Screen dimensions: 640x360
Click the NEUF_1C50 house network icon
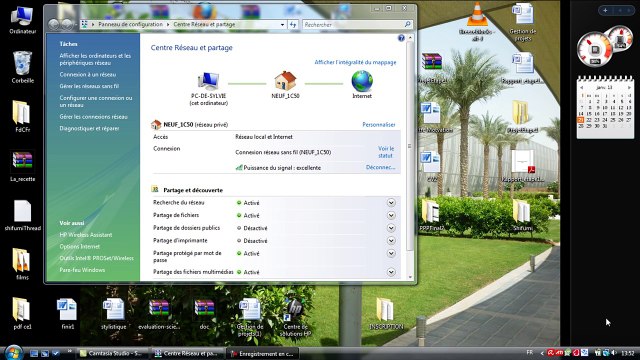tap(285, 80)
